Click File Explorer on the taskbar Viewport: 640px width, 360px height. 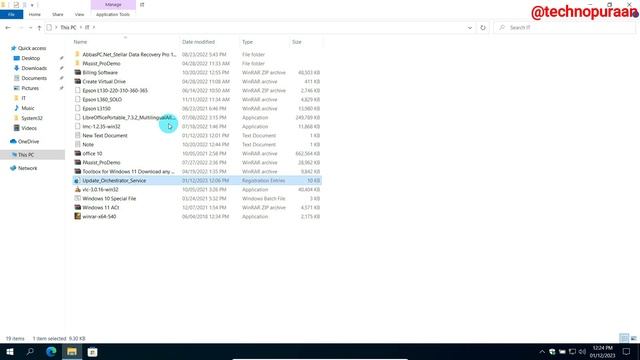[72, 351]
